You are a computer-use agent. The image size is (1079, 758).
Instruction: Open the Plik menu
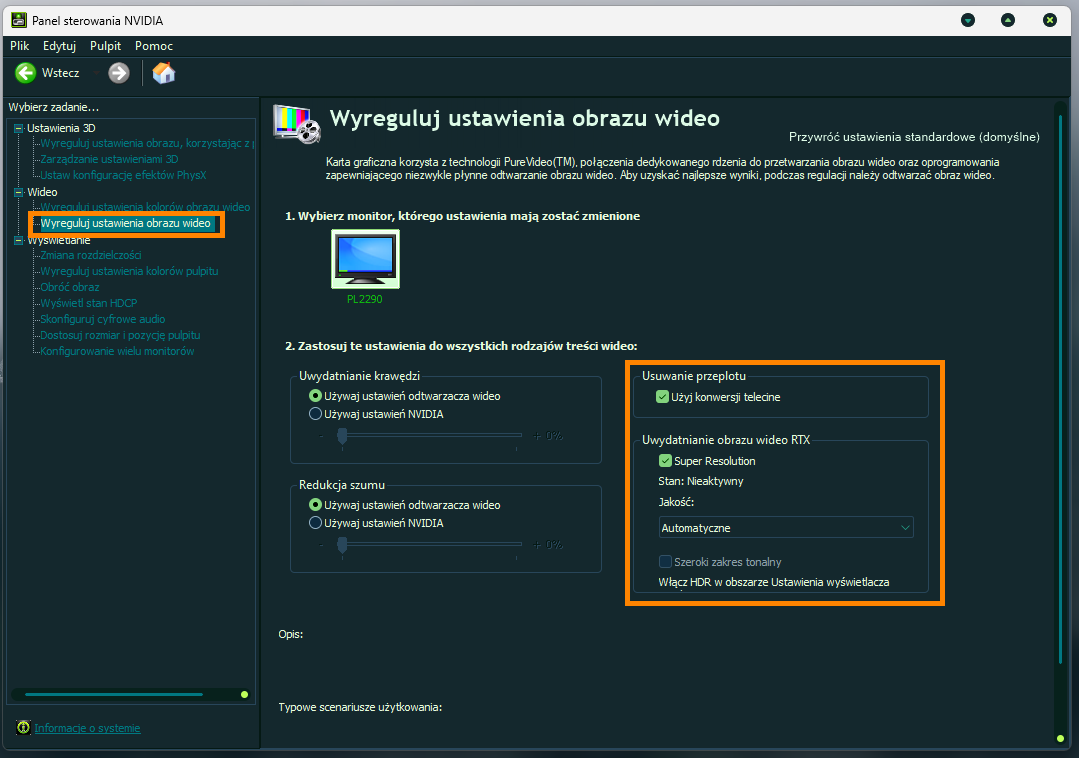[x=19, y=46]
